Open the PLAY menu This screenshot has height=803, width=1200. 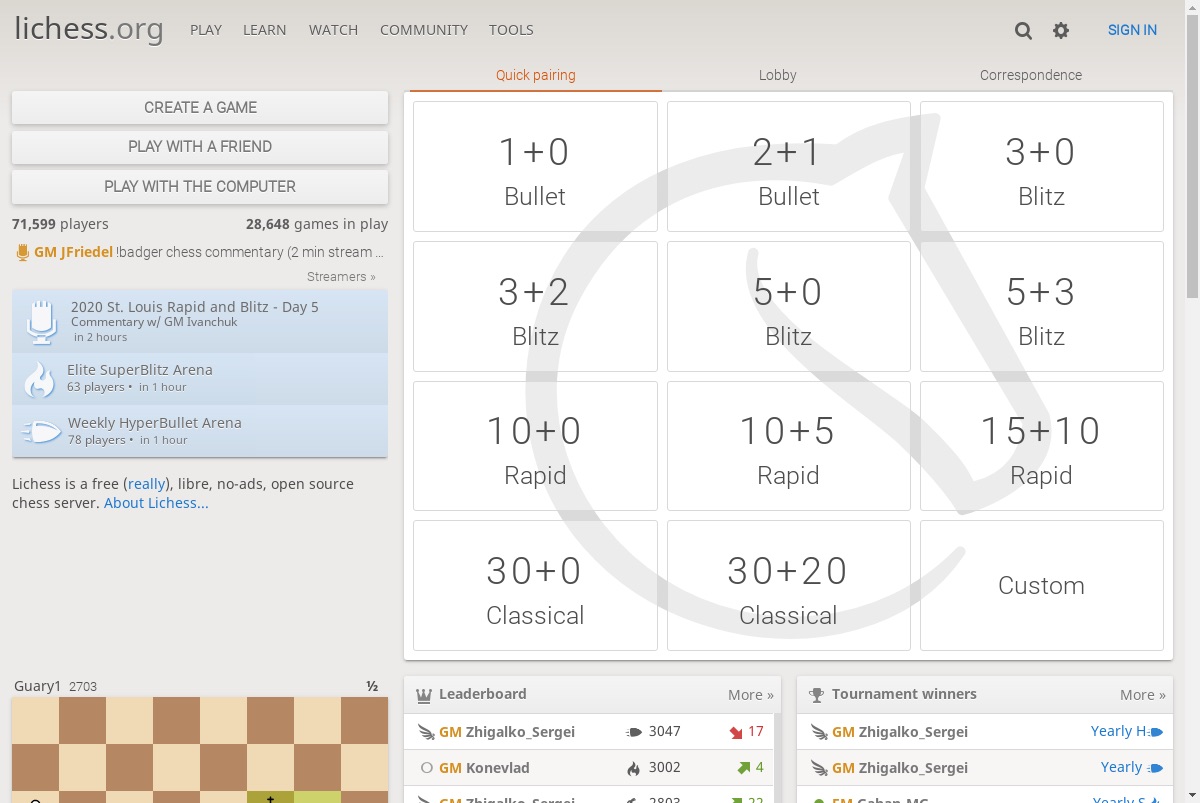(206, 30)
